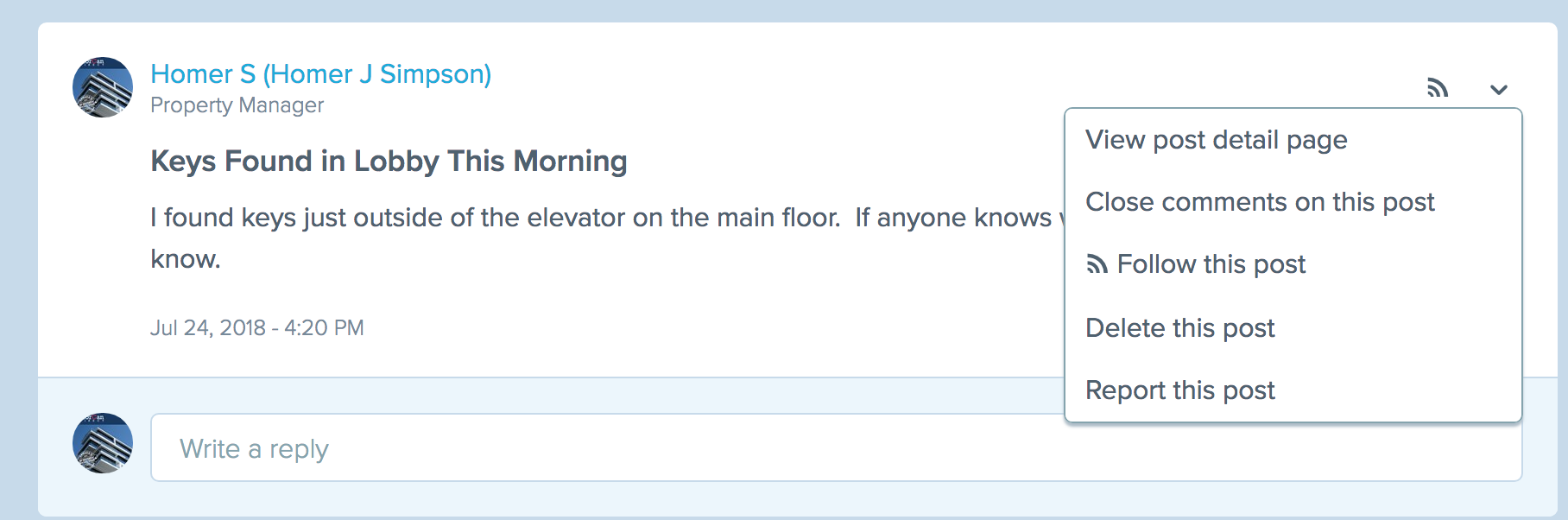Click the Property Manager role label
Image resolution: width=1568 pixels, height=520 pixels.
pyautogui.click(x=237, y=105)
